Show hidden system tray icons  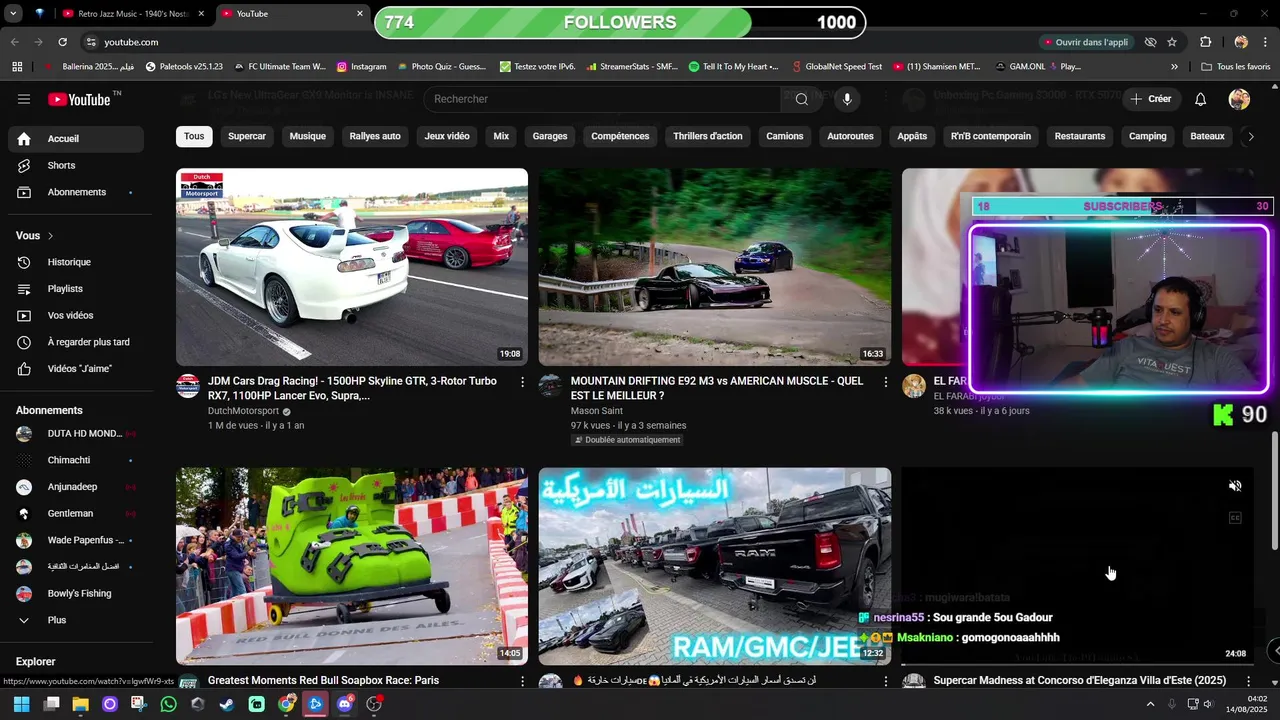pos(1150,704)
